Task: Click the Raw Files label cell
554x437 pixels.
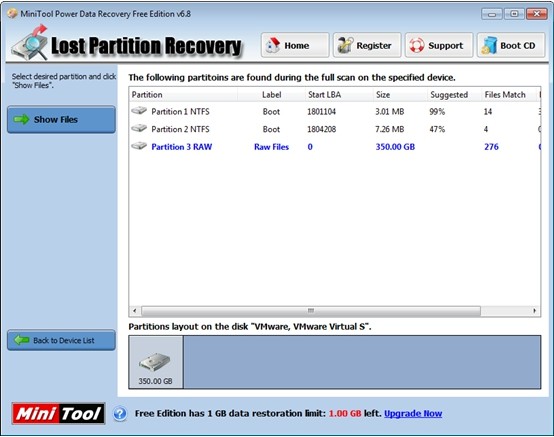Action: pyautogui.click(x=271, y=147)
